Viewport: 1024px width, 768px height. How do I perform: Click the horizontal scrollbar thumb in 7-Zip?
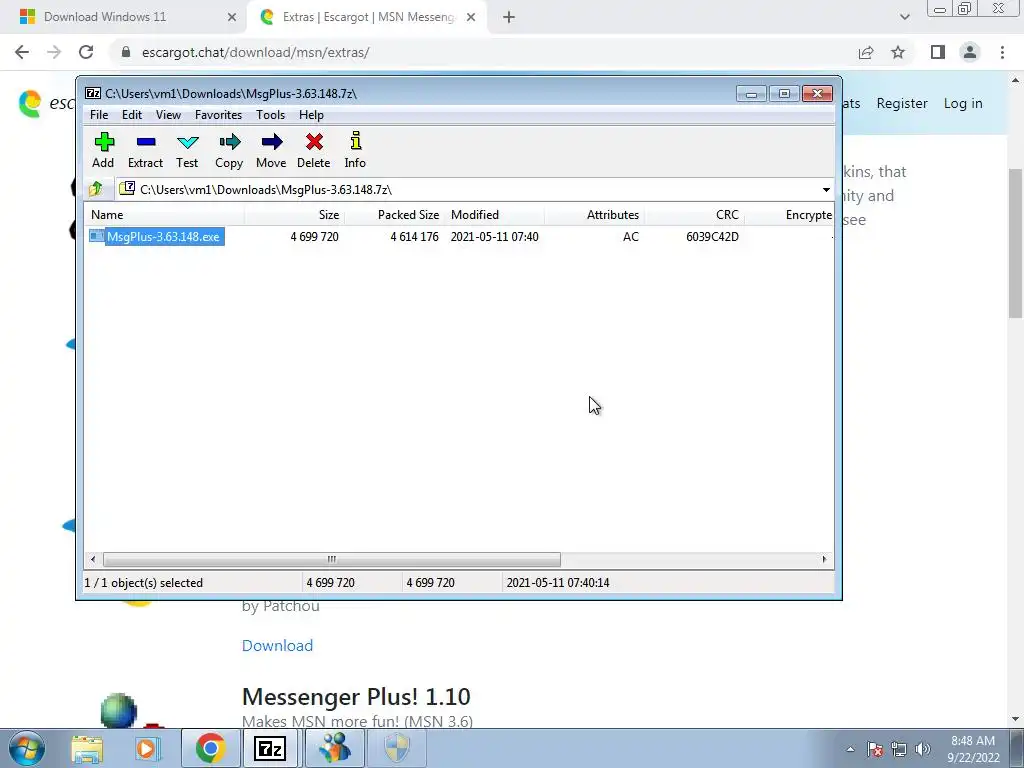[332, 559]
